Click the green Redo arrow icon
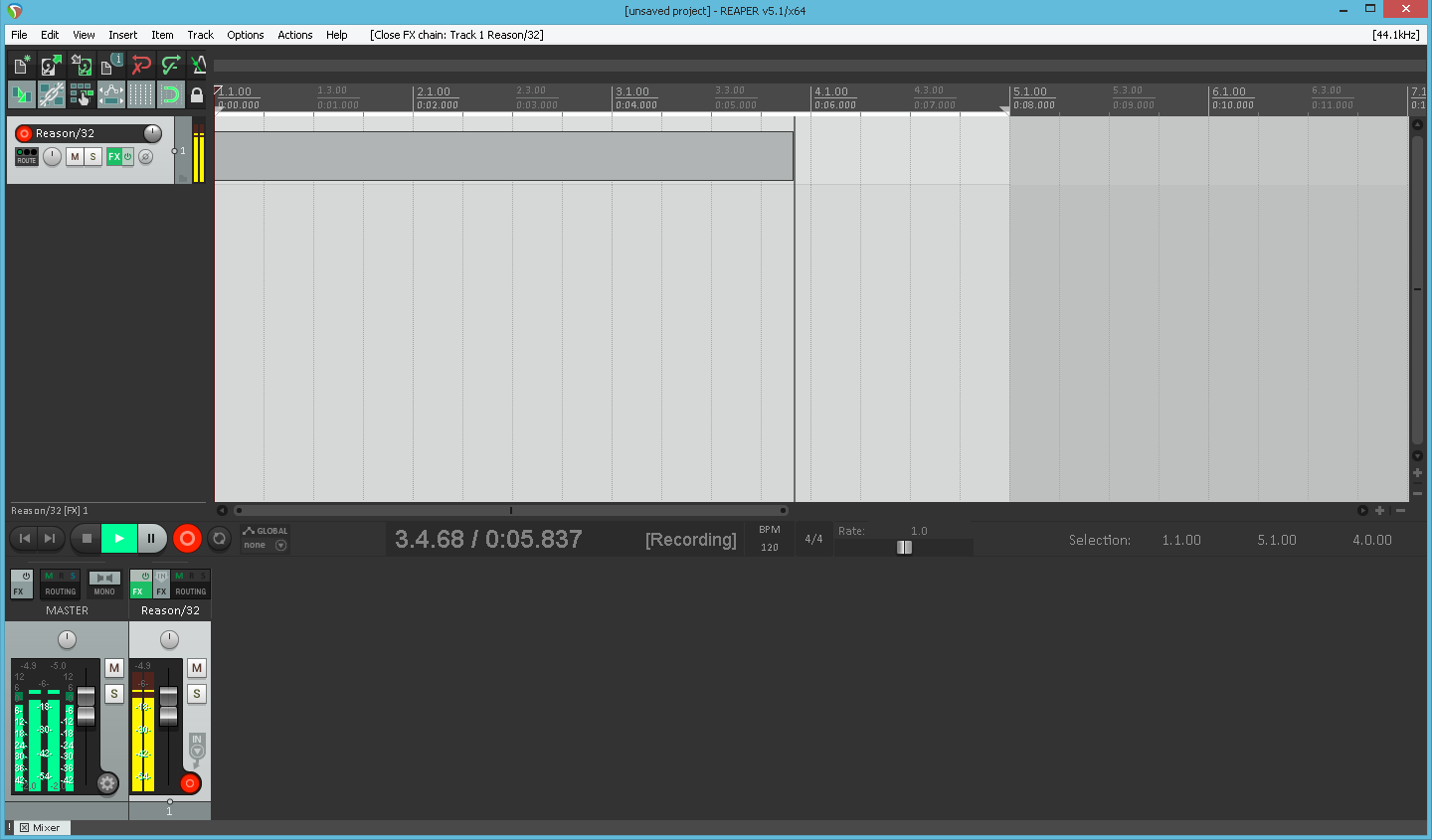The image size is (1432, 840). tap(170, 66)
